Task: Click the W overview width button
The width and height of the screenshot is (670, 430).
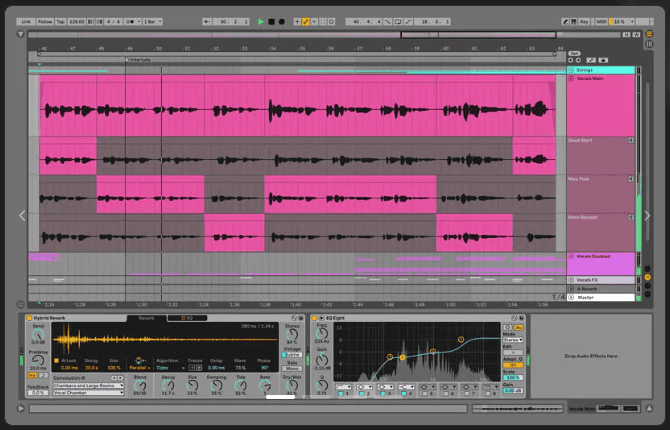Action: click(636, 34)
